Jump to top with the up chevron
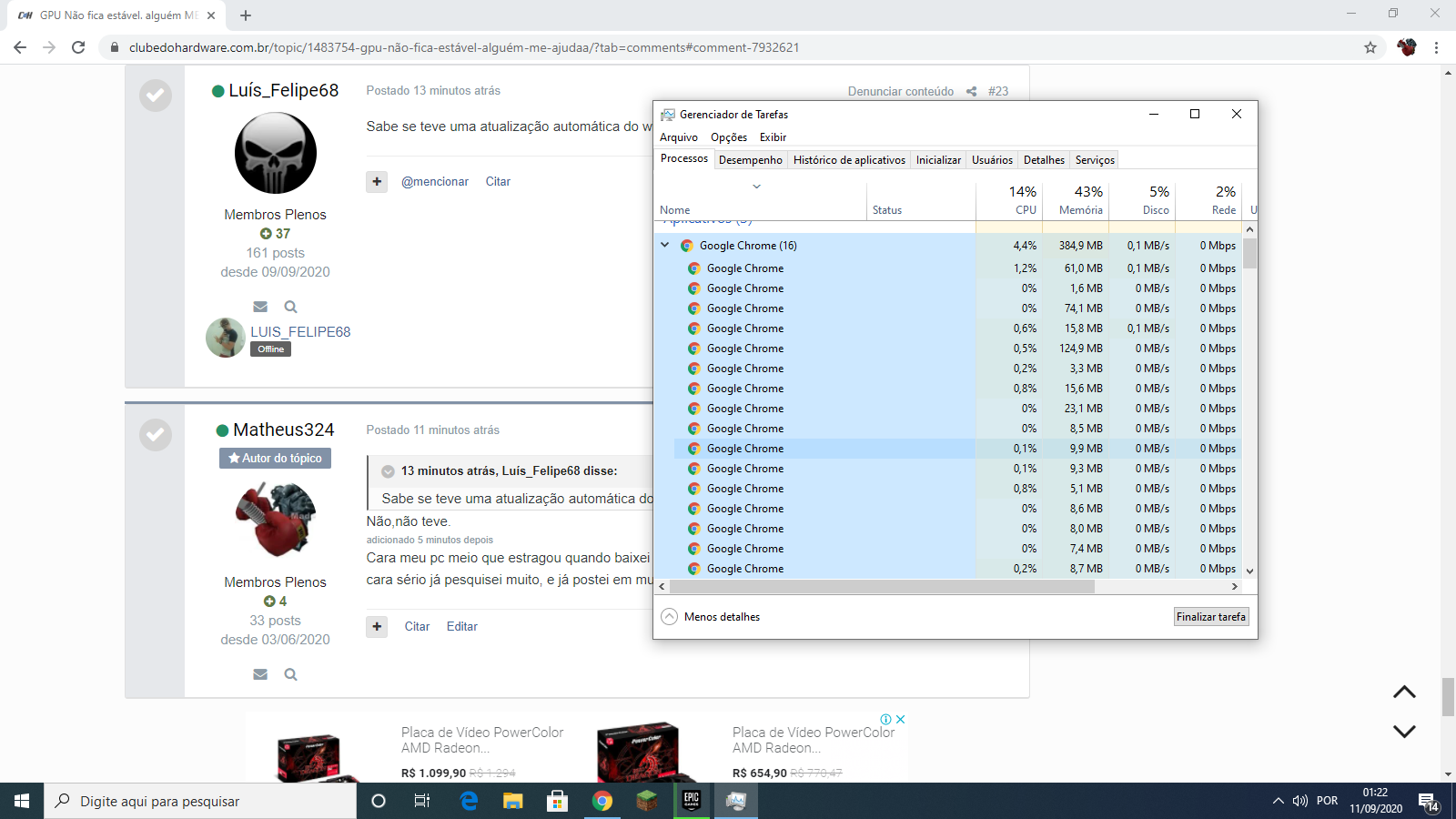The image size is (1456, 819). (x=1404, y=693)
